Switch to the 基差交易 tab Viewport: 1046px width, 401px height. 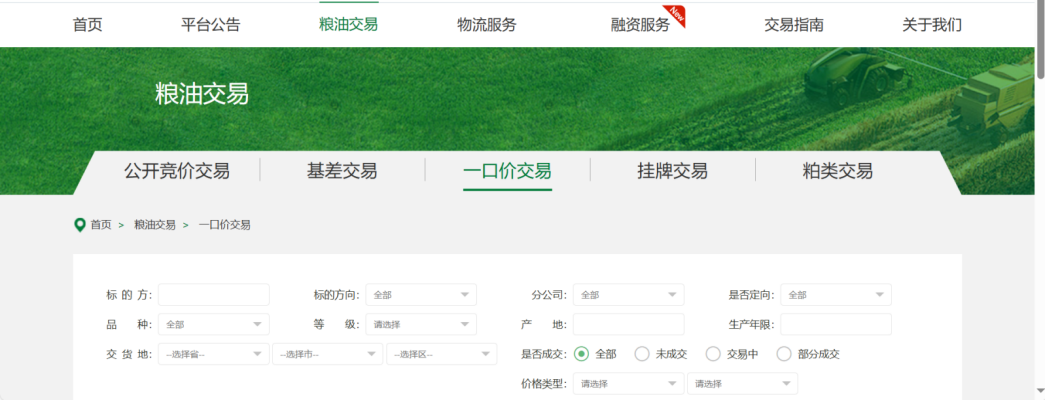tap(342, 171)
